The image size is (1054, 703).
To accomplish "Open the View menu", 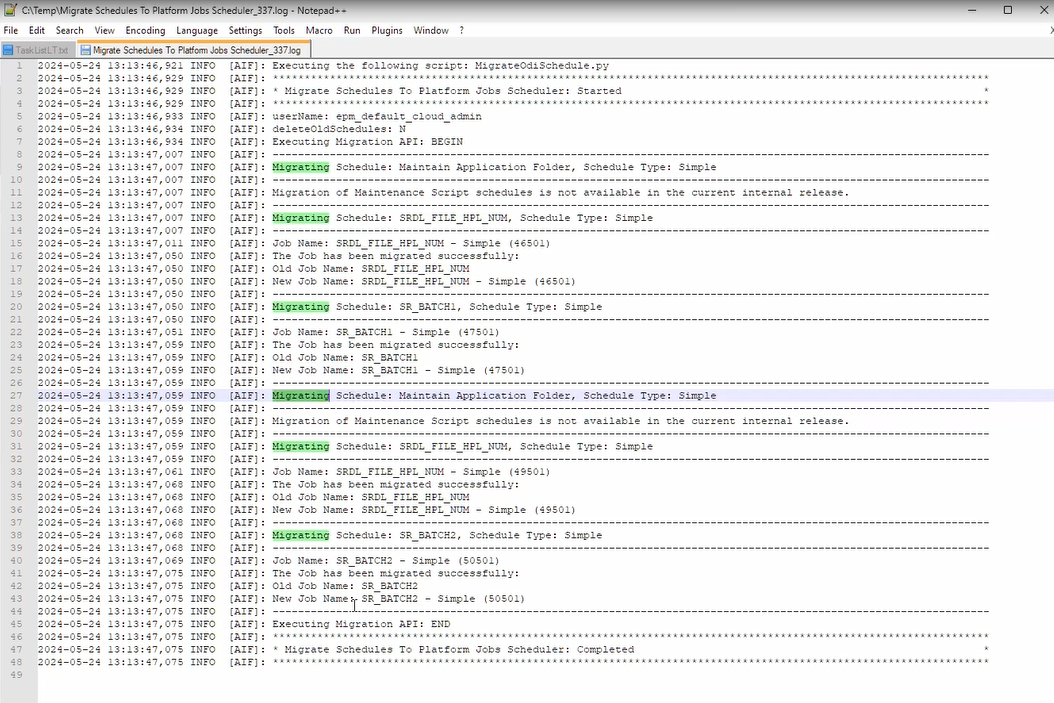I will tap(104, 30).
